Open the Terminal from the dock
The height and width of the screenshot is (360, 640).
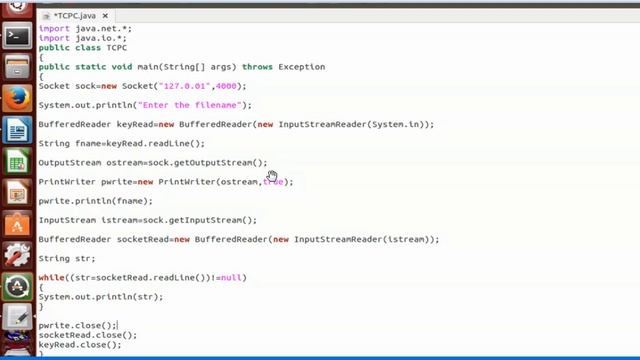pyautogui.click(x=17, y=36)
